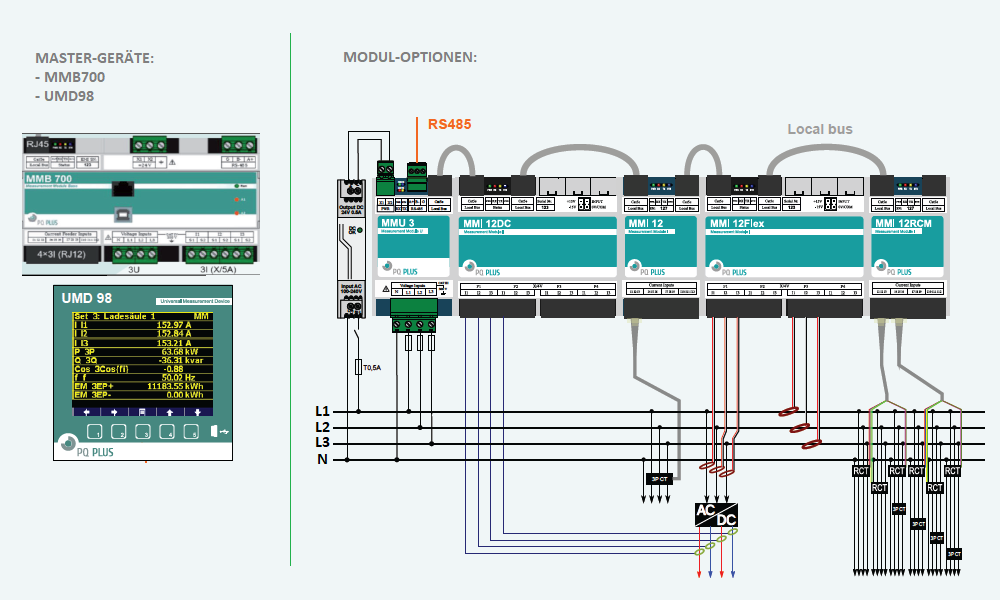Click the T0,5A fuse symbol
Viewport: 1000px width, 600px height.
pos(357,368)
